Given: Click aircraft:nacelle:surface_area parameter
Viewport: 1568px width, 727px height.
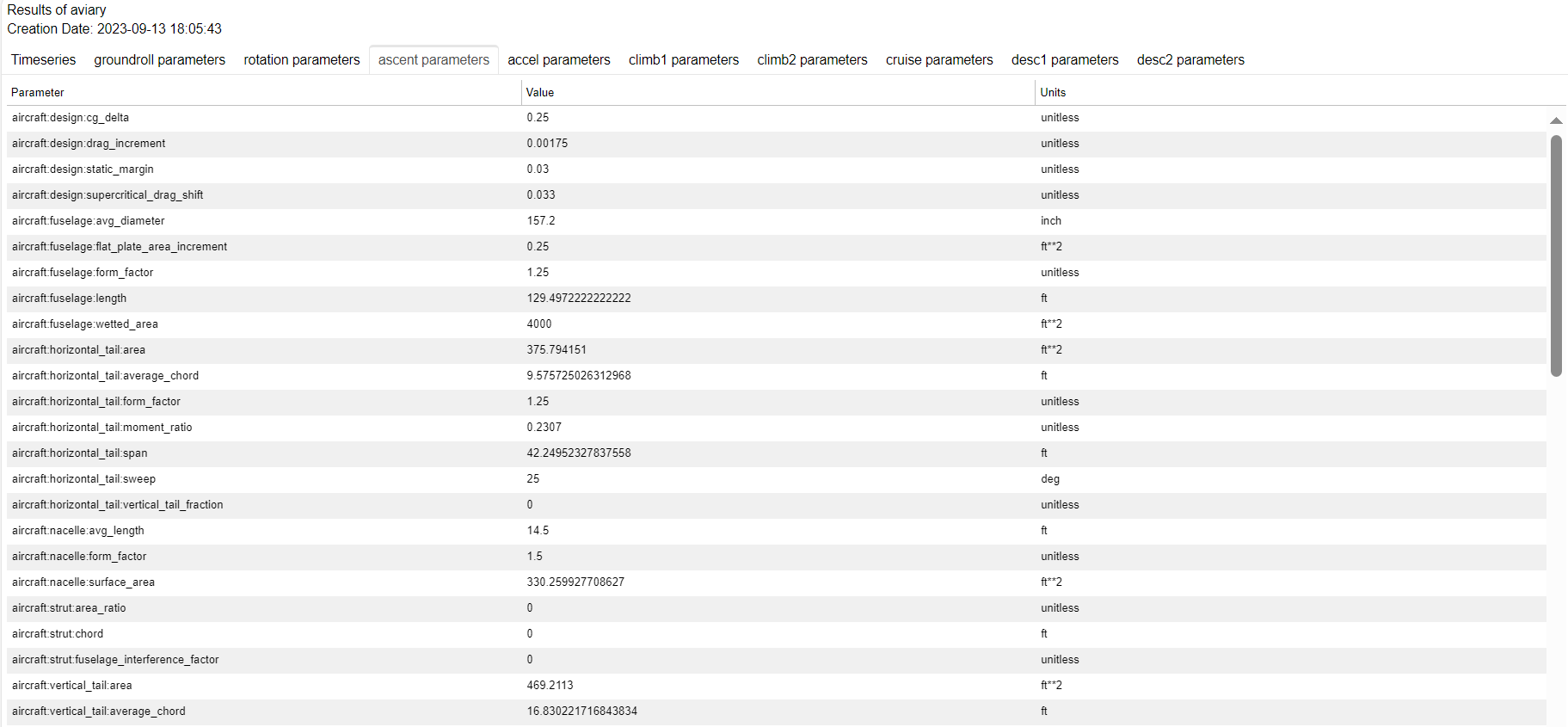Looking at the screenshot, I should tap(83, 582).
